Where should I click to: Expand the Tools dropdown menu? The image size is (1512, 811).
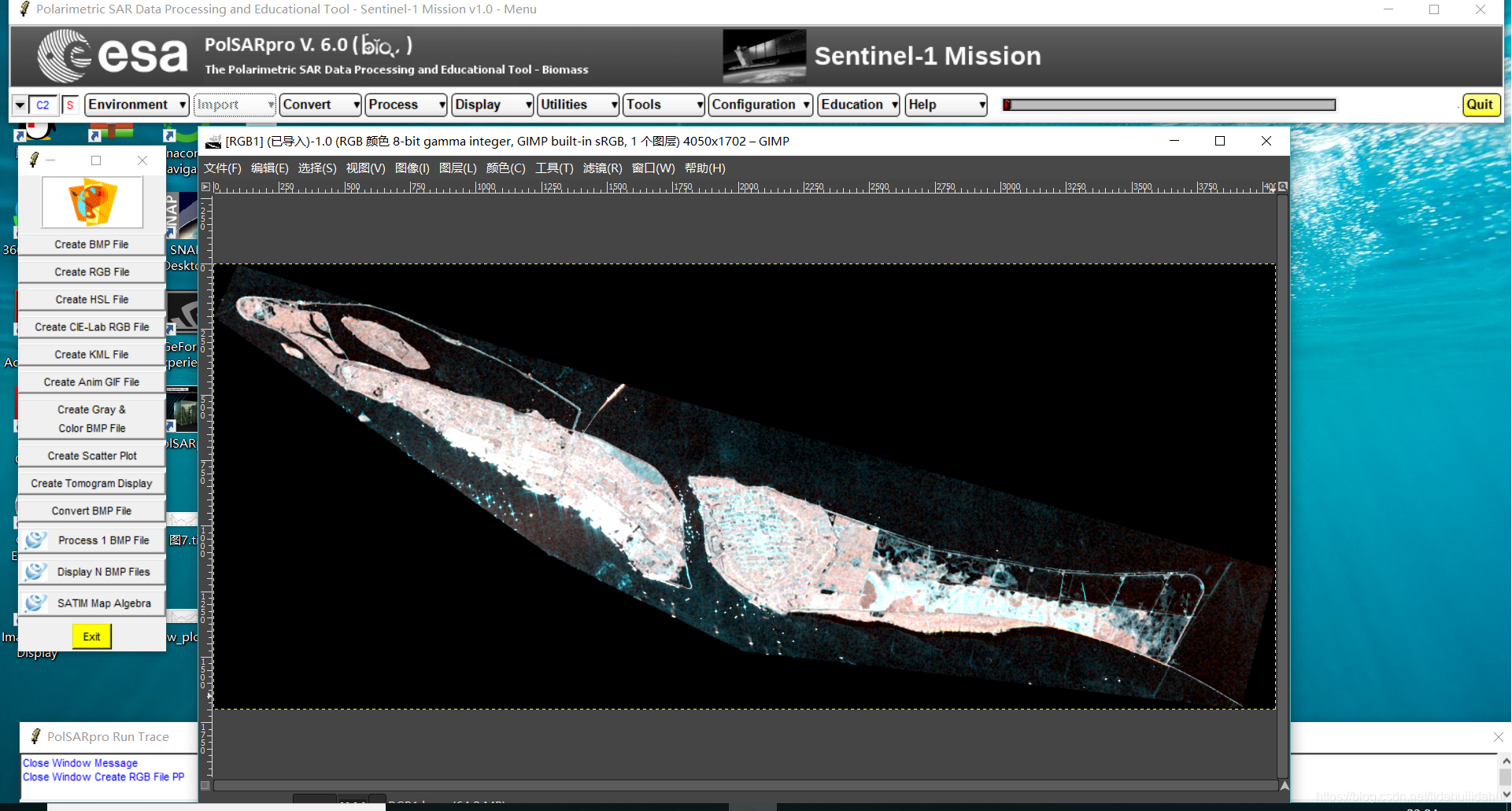pos(664,105)
